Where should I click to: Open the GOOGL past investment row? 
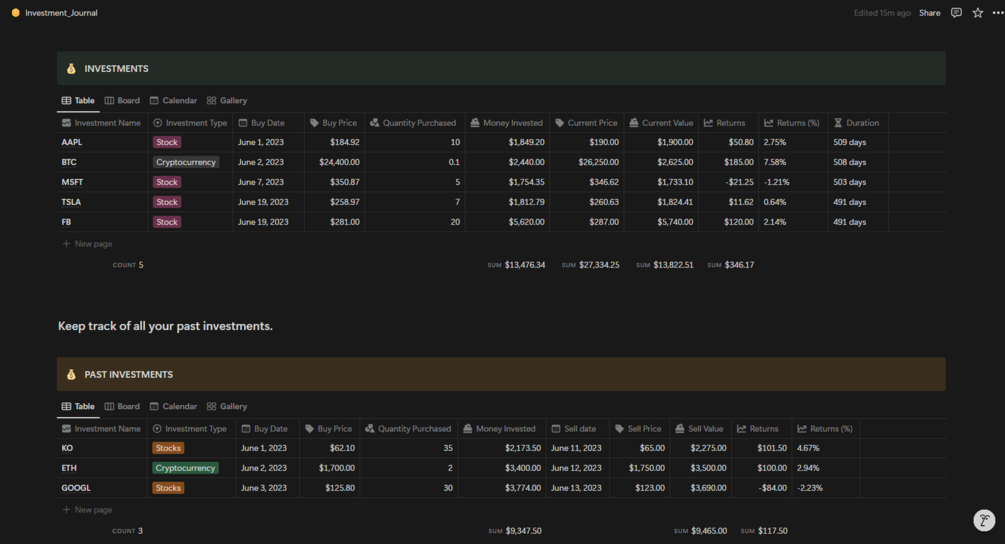(x=76, y=488)
